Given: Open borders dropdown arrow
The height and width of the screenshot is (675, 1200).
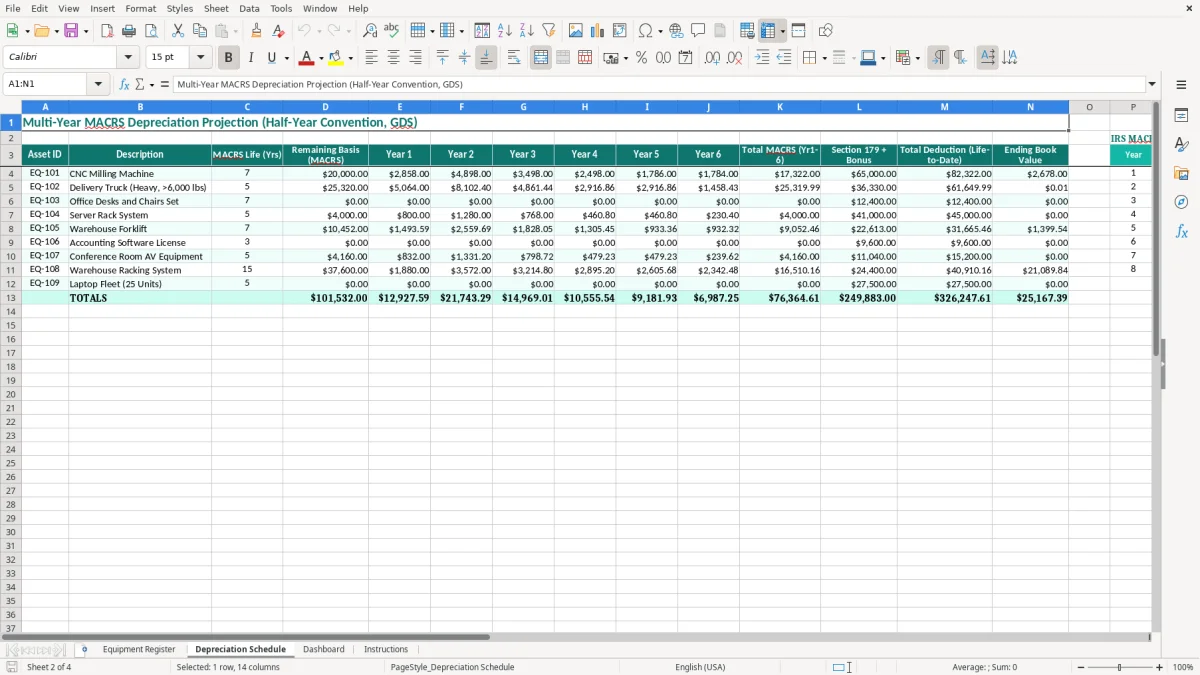Looking at the screenshot, I should 824,58.
